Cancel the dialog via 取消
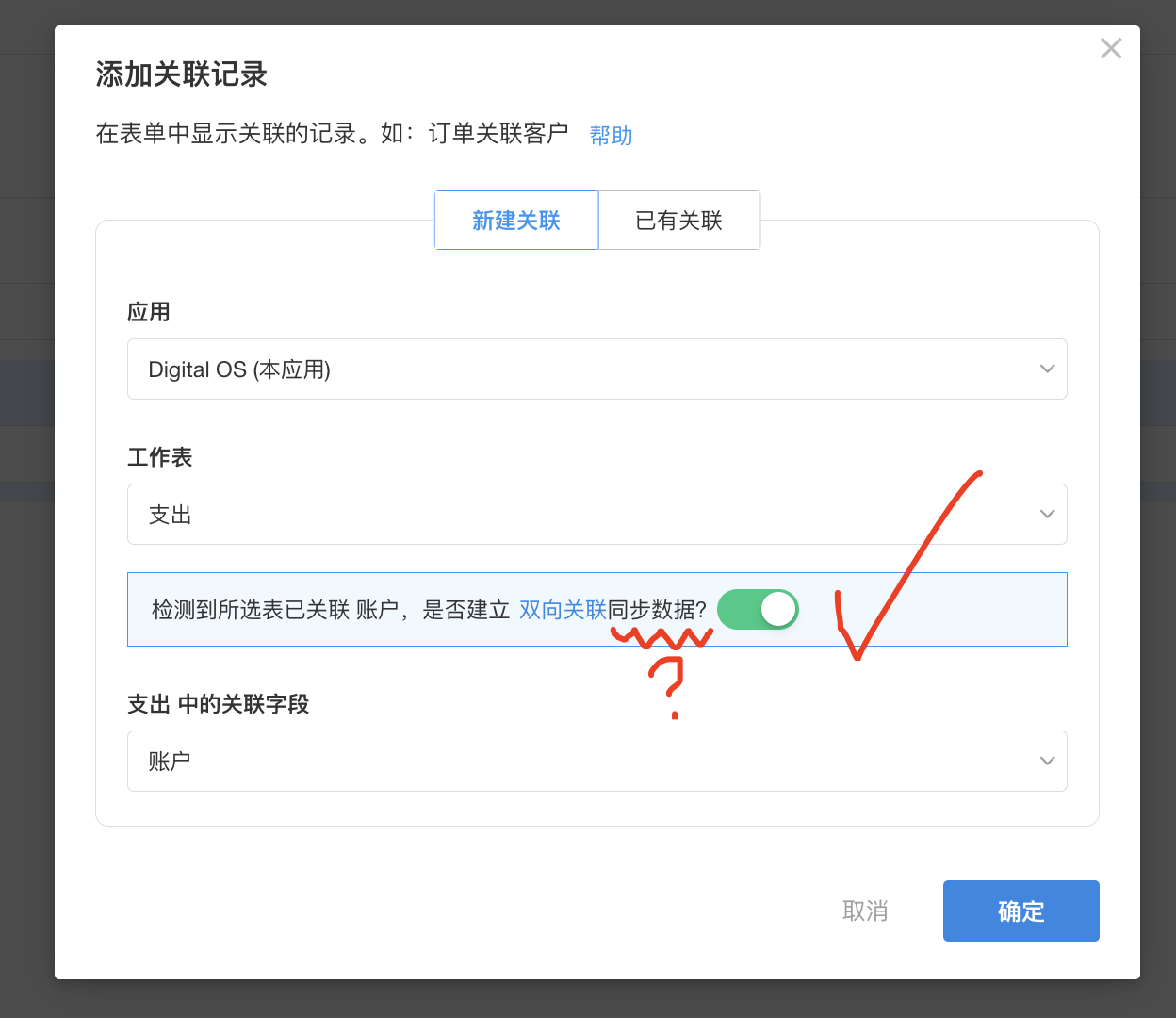Screen dimensions: 1176x1018 (865, 911)
